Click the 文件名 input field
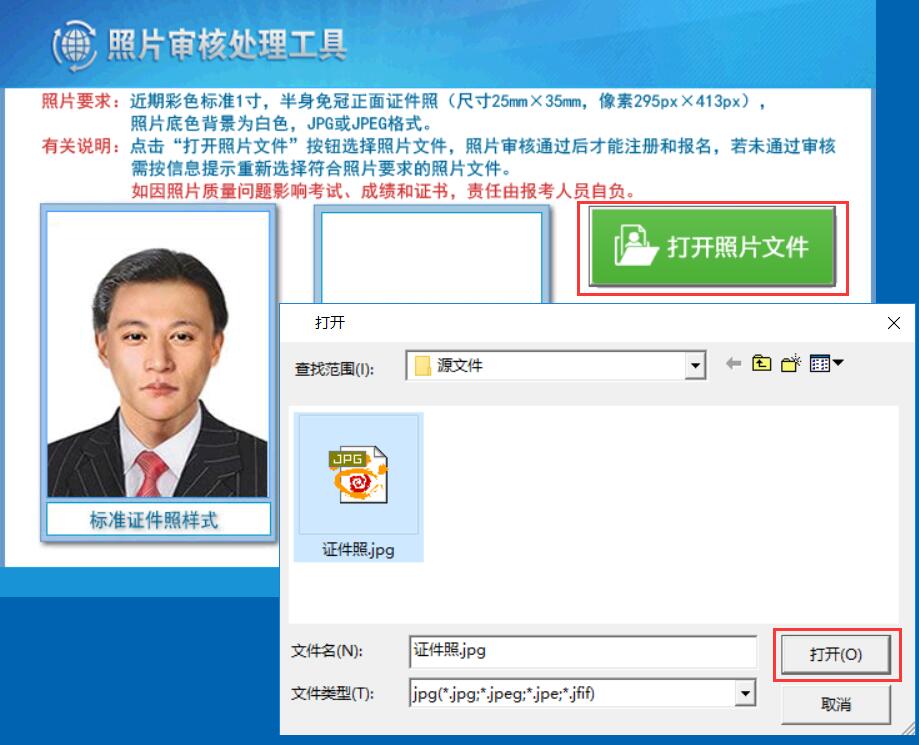The image size is (919, 745). [582, 651]
